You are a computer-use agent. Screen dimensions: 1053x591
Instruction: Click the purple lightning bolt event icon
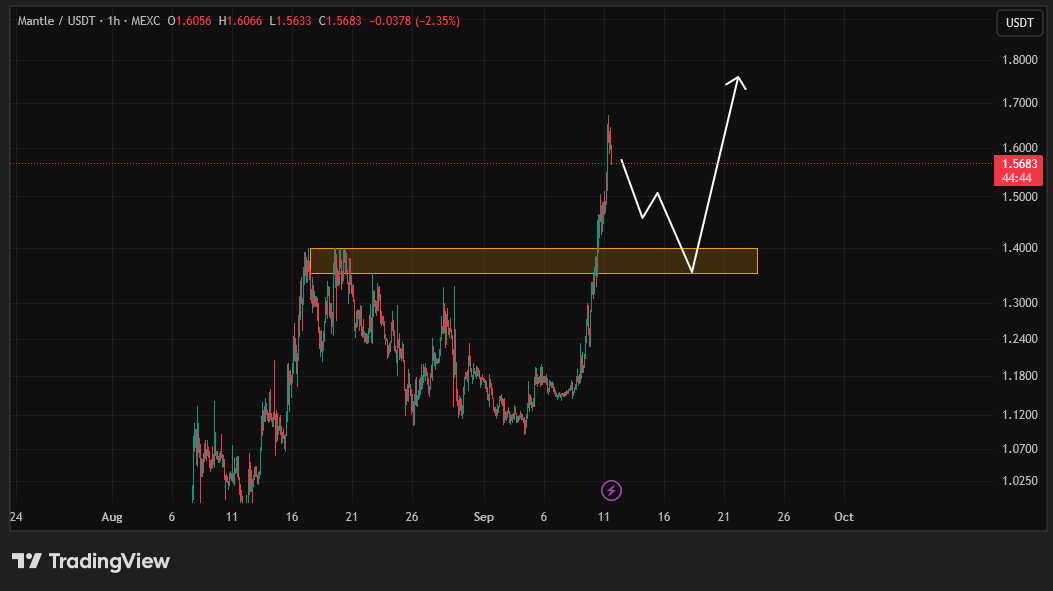pos(612,490)
